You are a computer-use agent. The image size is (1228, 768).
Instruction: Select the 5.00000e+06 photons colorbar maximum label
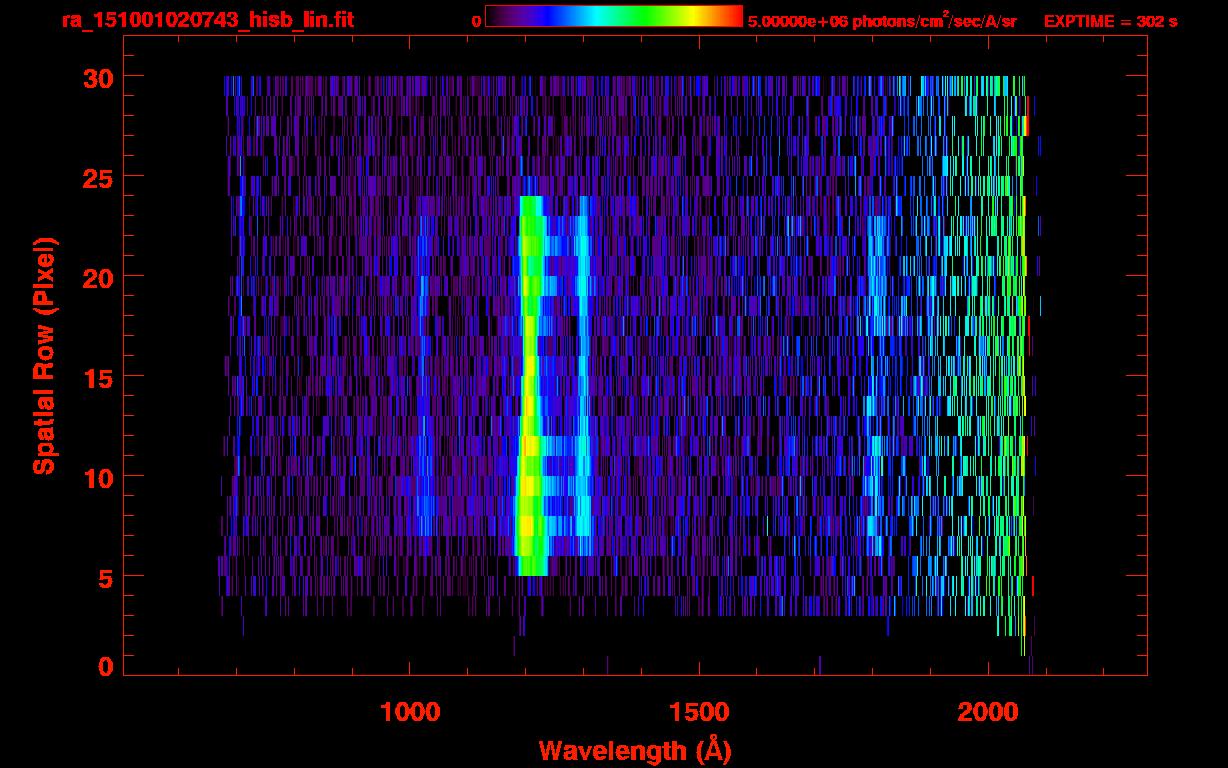coord(882,22)
